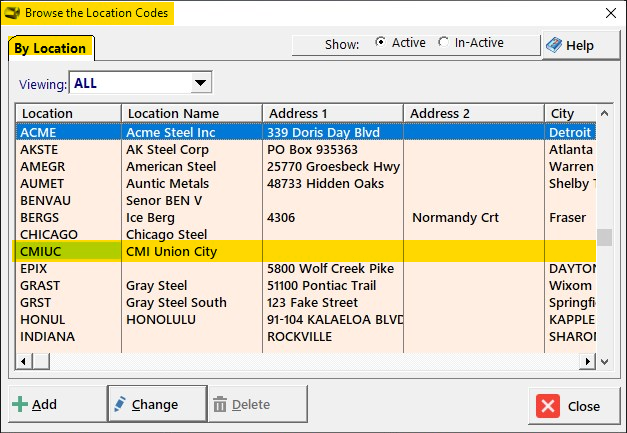This screenshot has width=627, height=433.
Task: Close the Browse Location Codes window
Action: point(611,13)
